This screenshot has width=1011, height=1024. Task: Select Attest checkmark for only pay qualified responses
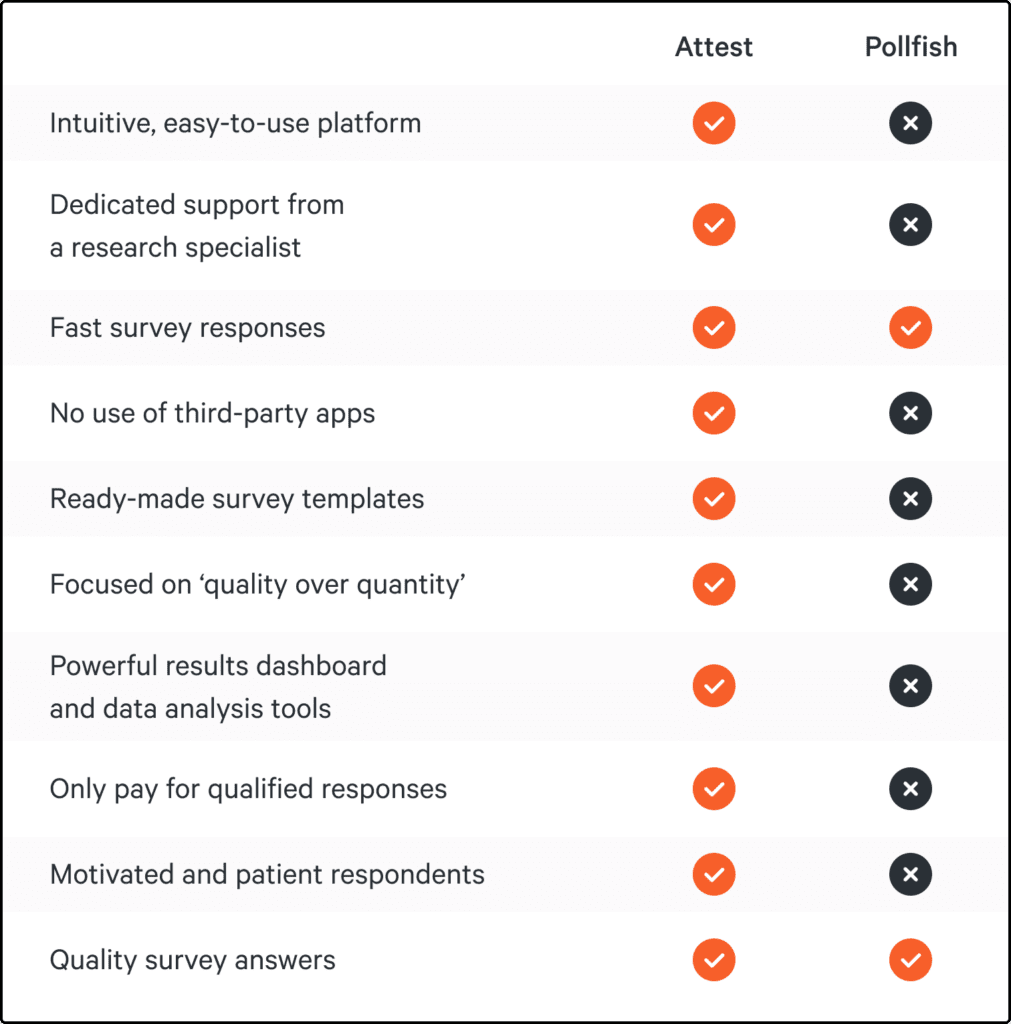click(x=714, y=789)
